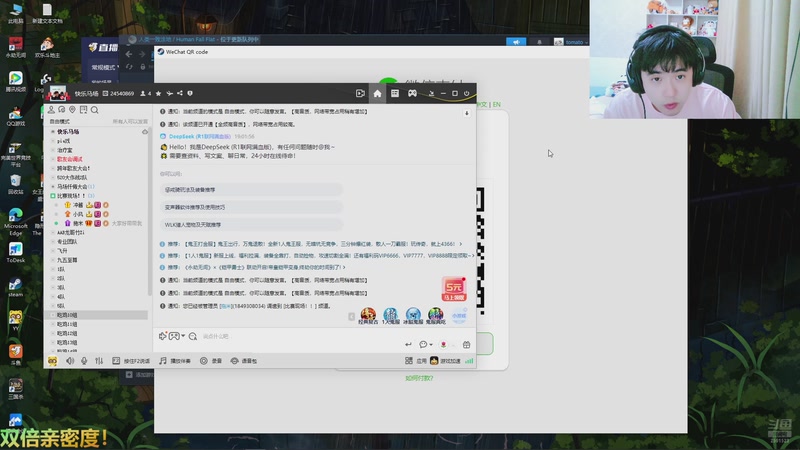The image size is (800, 450).
Task: Click the cloud icon beside 快乐马场
Action: [x=145, y=132]
